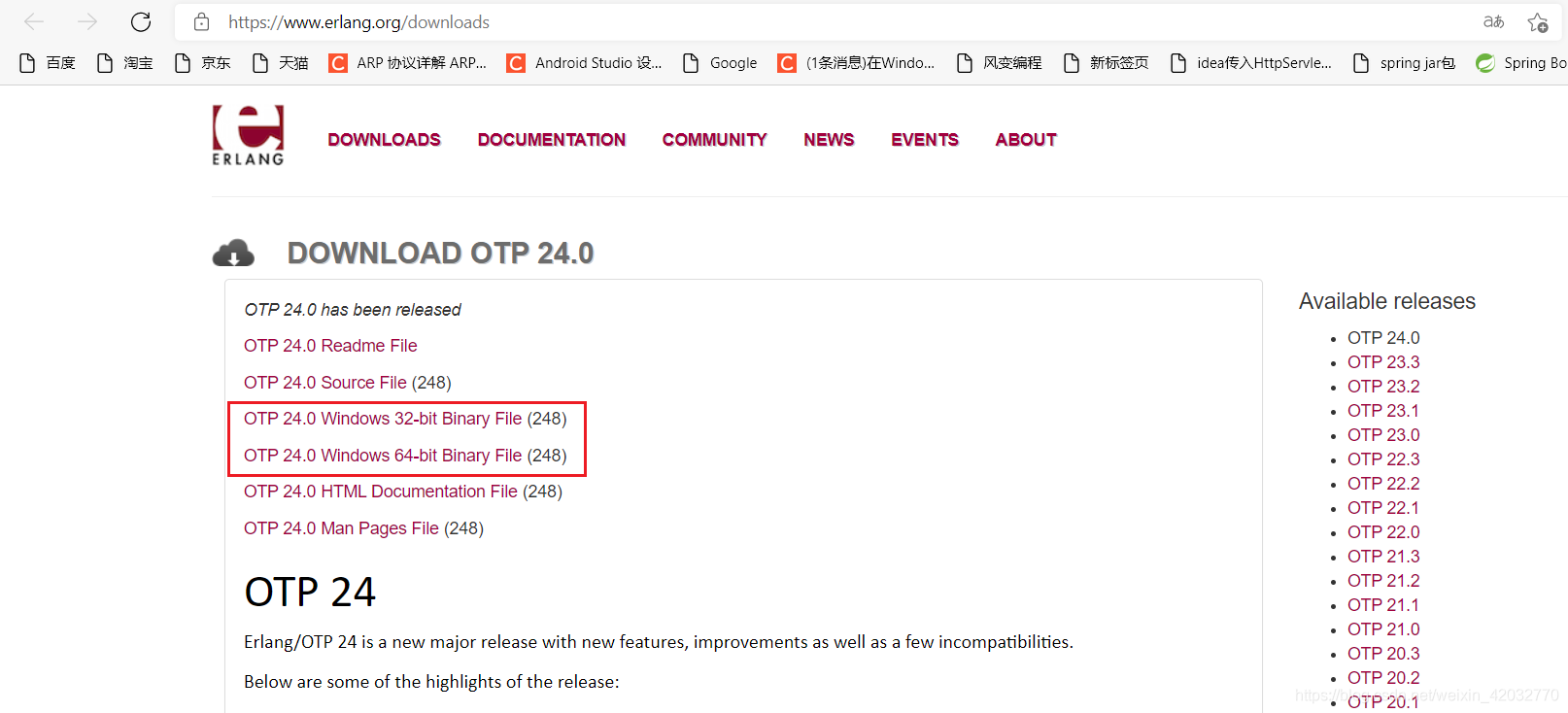Open the OTP 24.0 Readme File link
Image resolution: width=1568 pixels, height=713 pixels.
click(330, 346)
